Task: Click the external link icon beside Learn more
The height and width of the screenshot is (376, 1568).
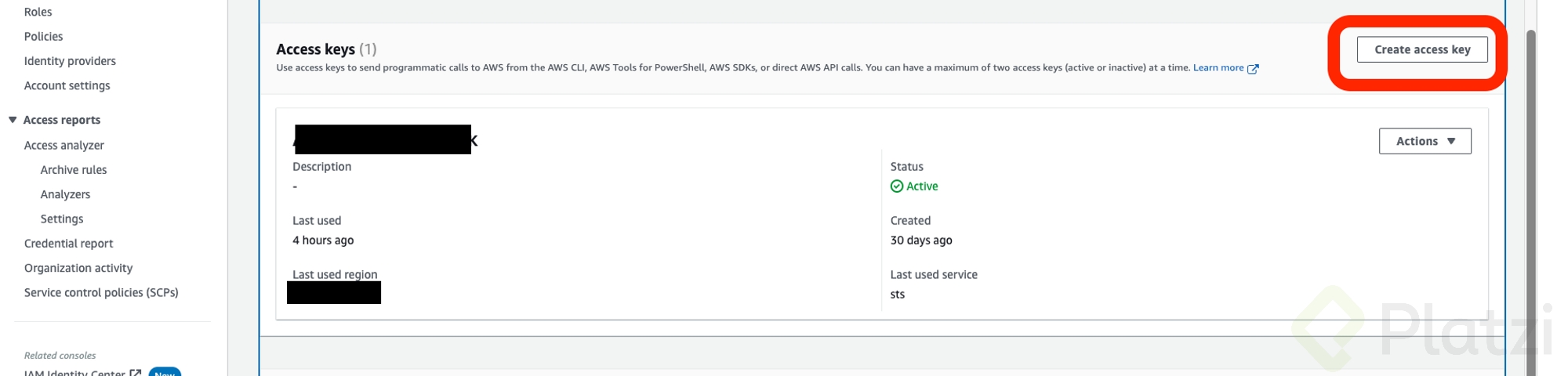Action: [x=1253, y=69]
